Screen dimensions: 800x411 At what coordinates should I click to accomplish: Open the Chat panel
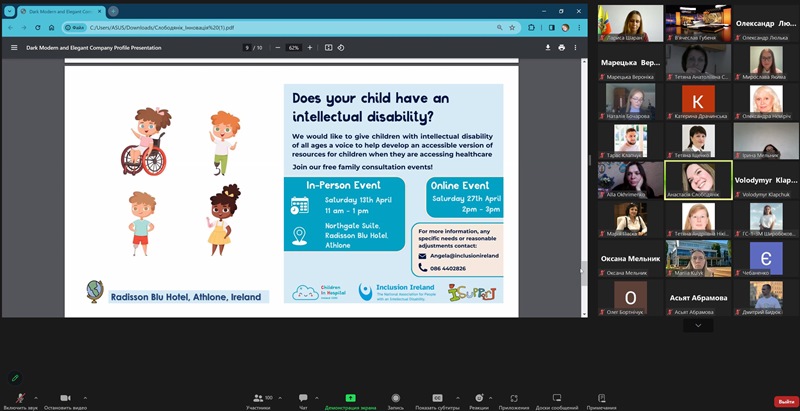coord(303,399)
